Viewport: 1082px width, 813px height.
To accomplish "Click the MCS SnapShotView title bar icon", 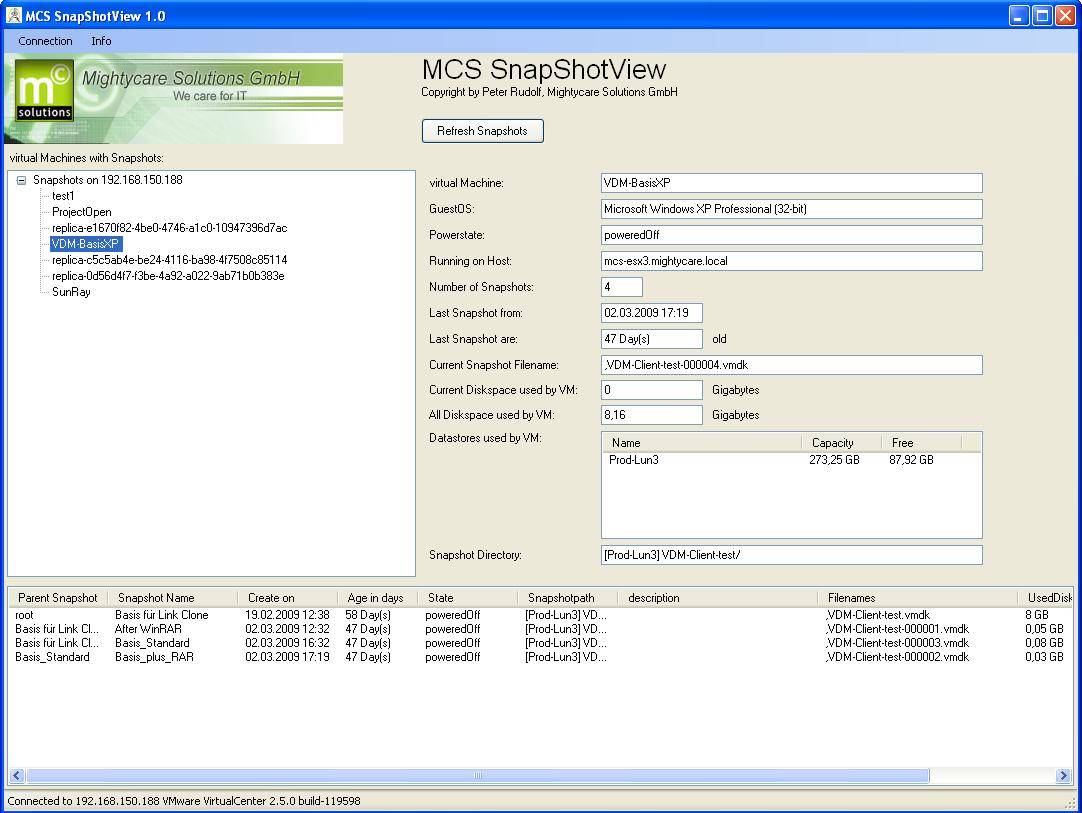I will pos(14,15).
